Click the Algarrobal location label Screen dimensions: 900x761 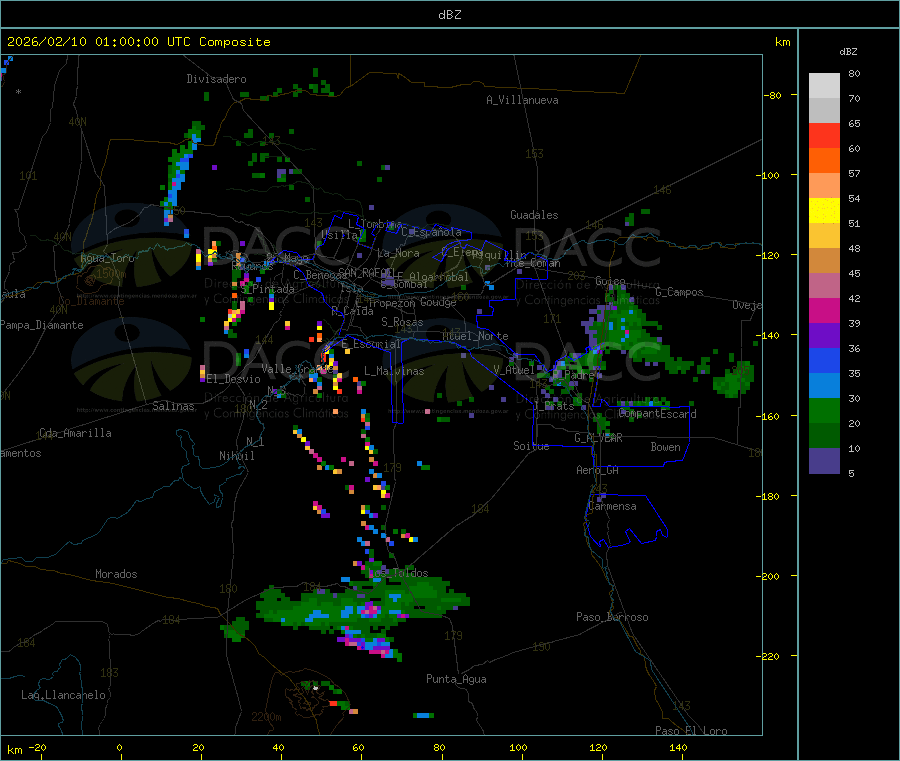click(x=439, y=277)
